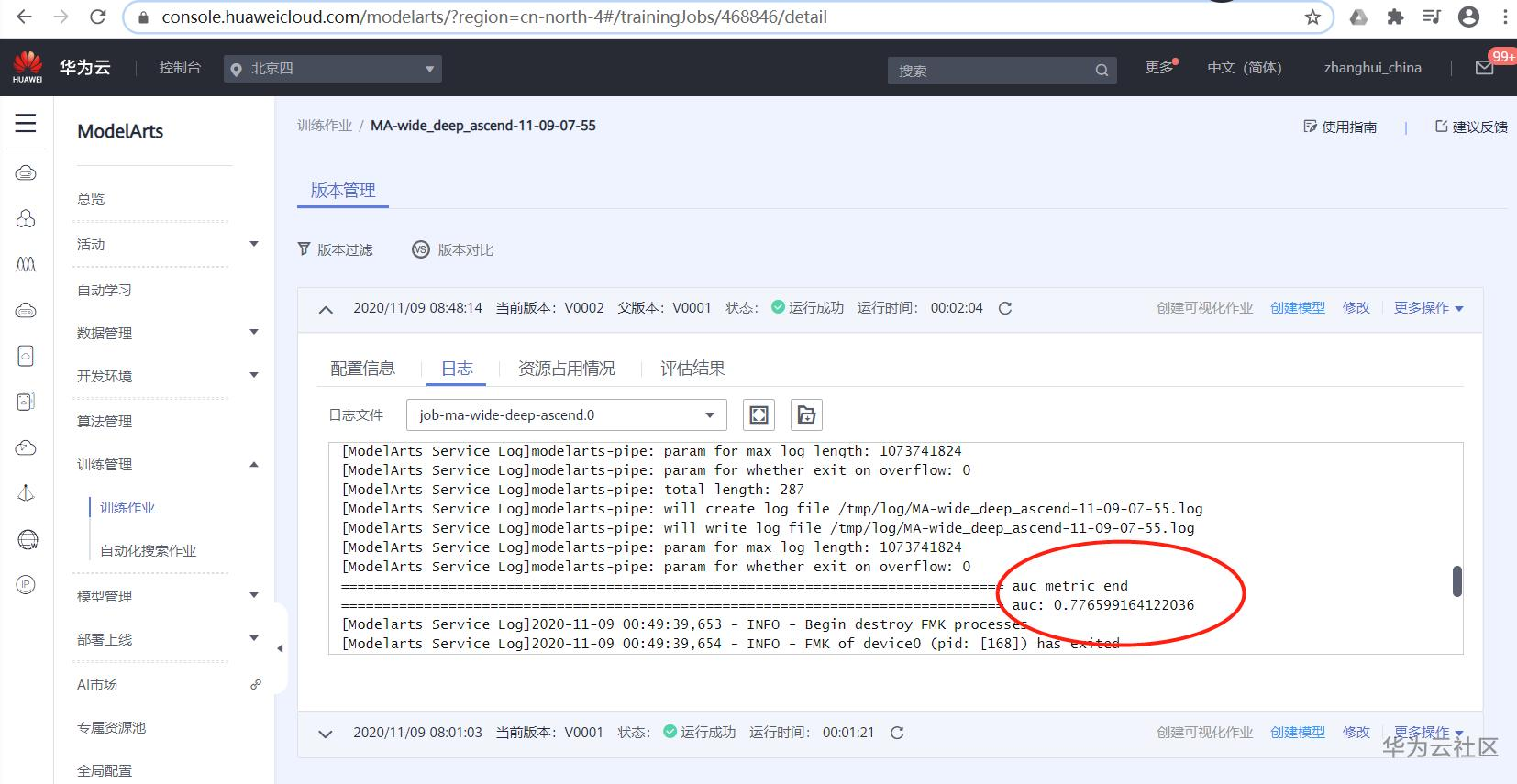This screenshot has height=784, width=1517.
Task: Expand the log to full screen
Action: tap(759, 414)
